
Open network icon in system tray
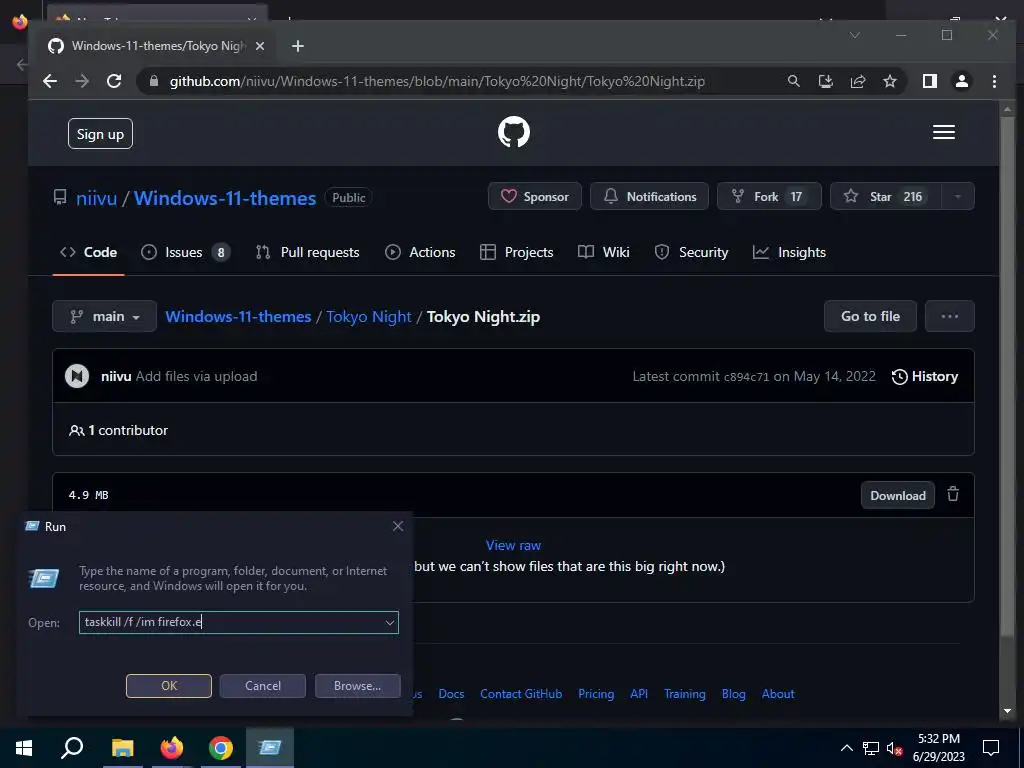point(871,748)
